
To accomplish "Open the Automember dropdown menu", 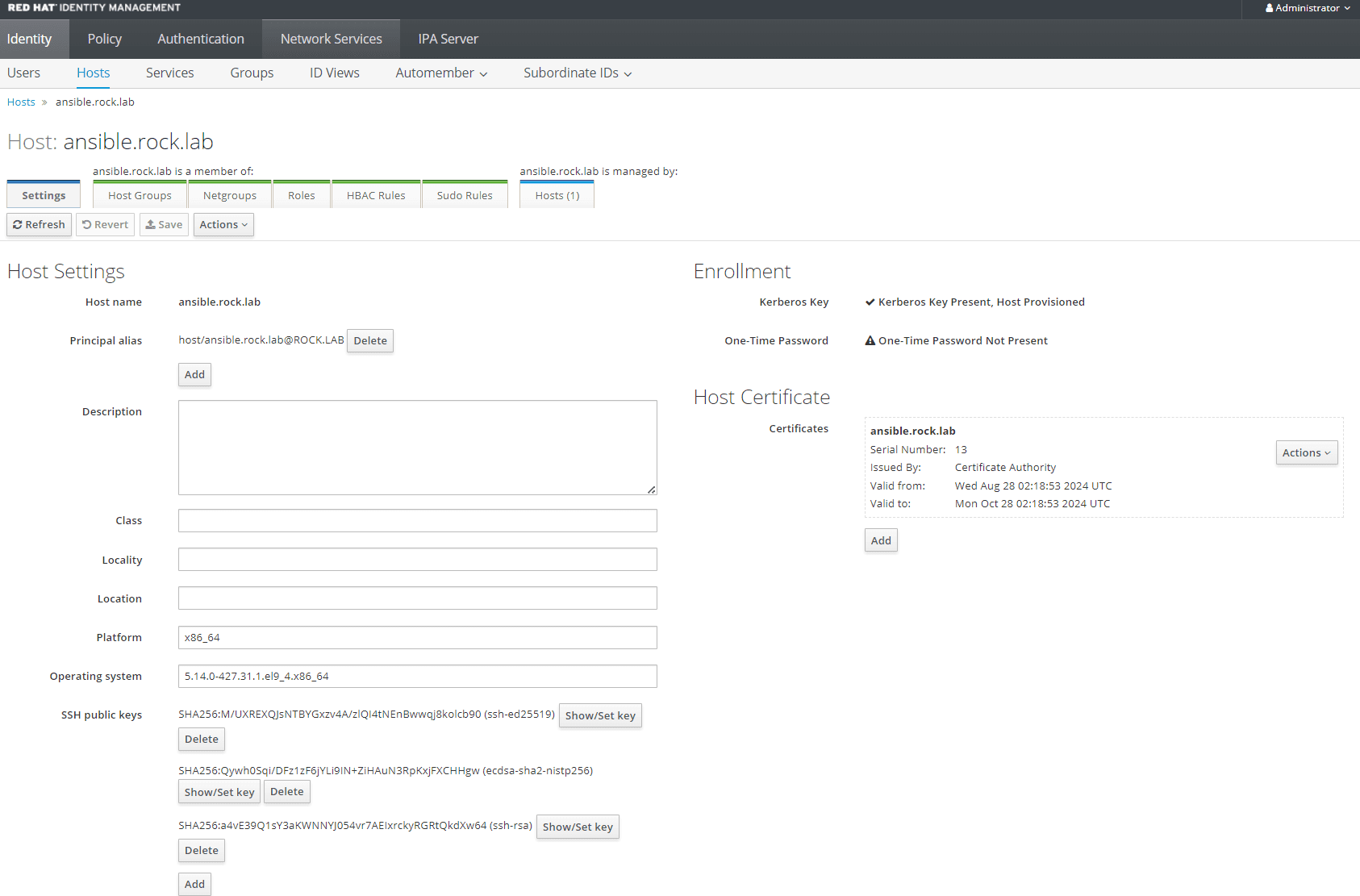I will (441, 73).
